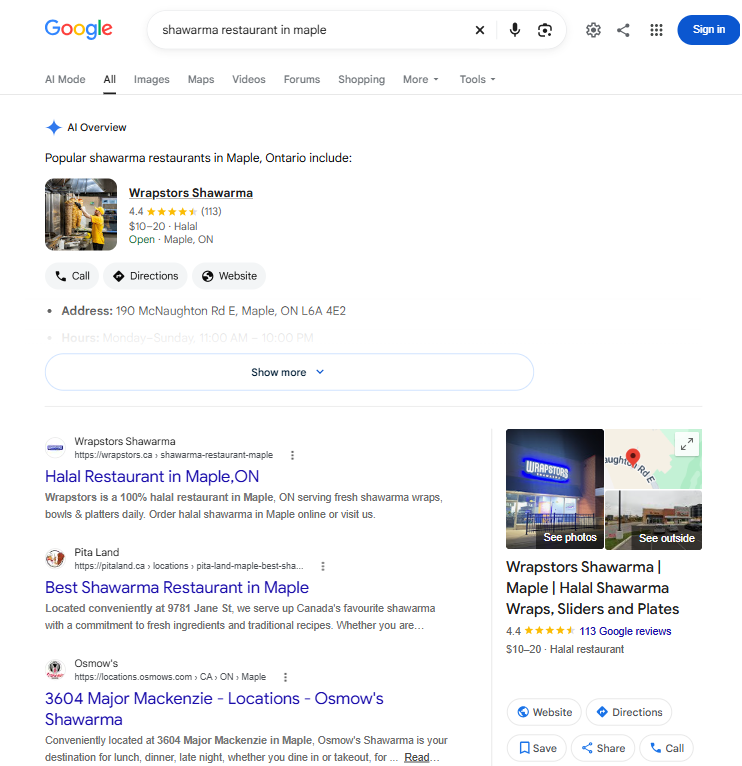Open the Osmow's Shawarma locations result
Screen dimensions: 742x766
coord(214,709)
